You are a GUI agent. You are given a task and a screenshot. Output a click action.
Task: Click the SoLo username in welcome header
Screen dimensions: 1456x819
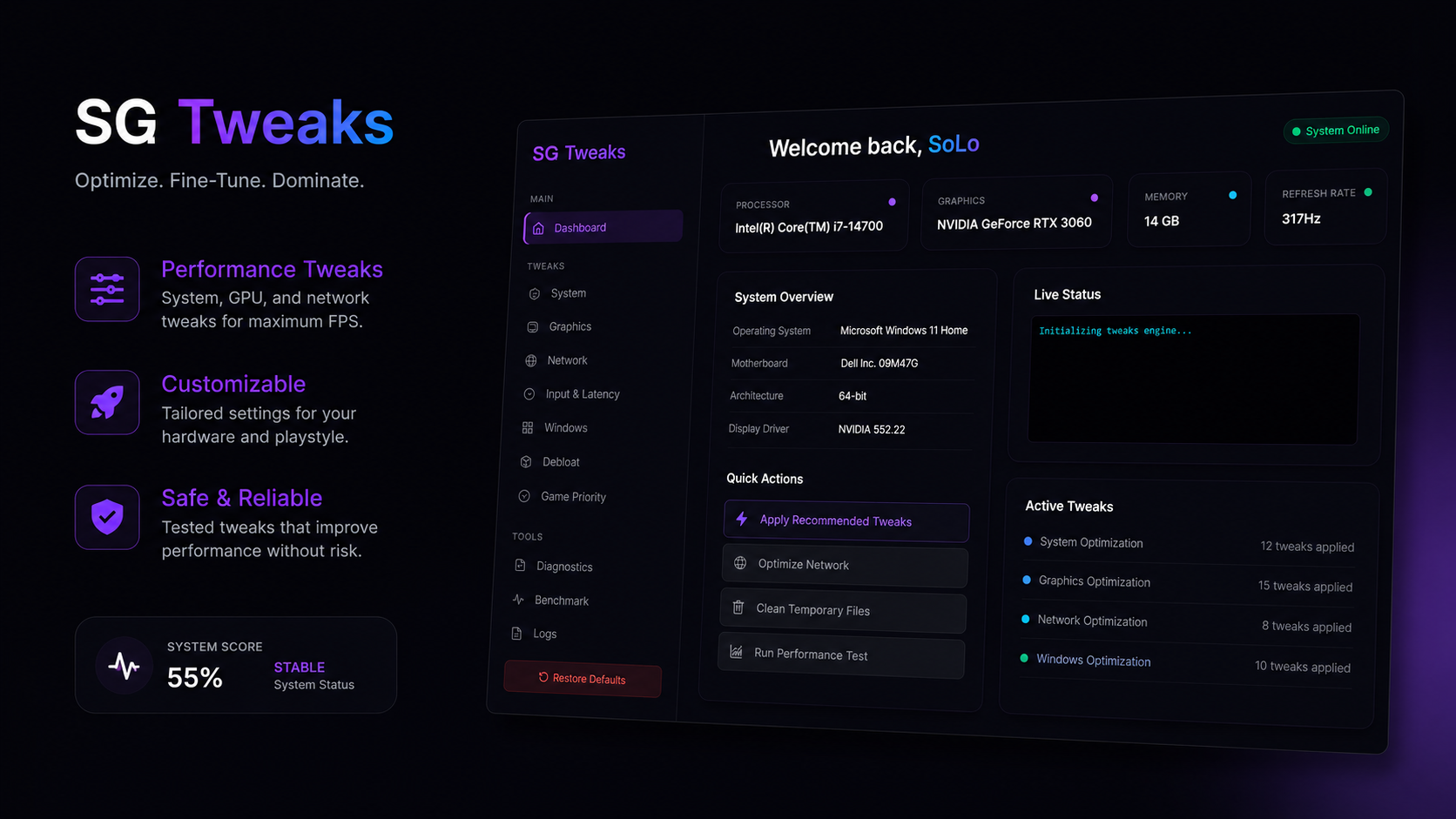[954, 144]
